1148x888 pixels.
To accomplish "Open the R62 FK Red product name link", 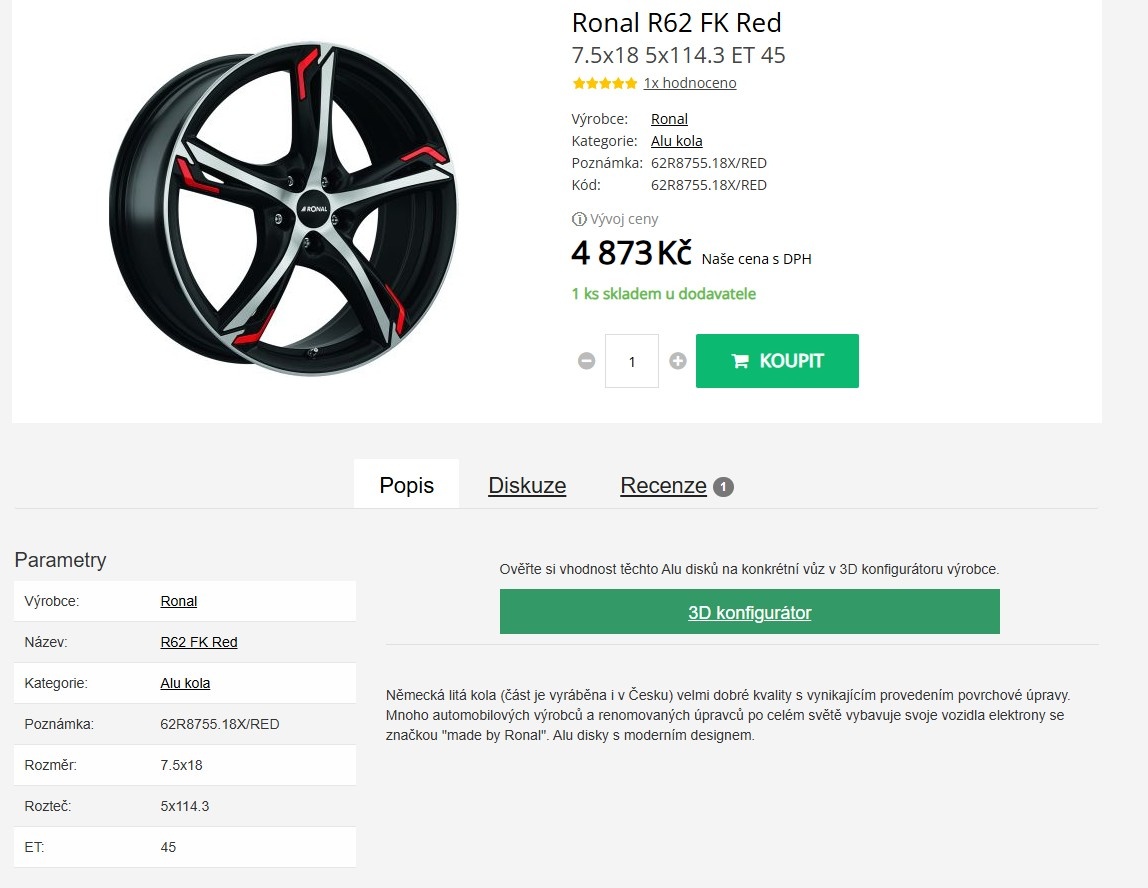I will click(x=199, y=641).
